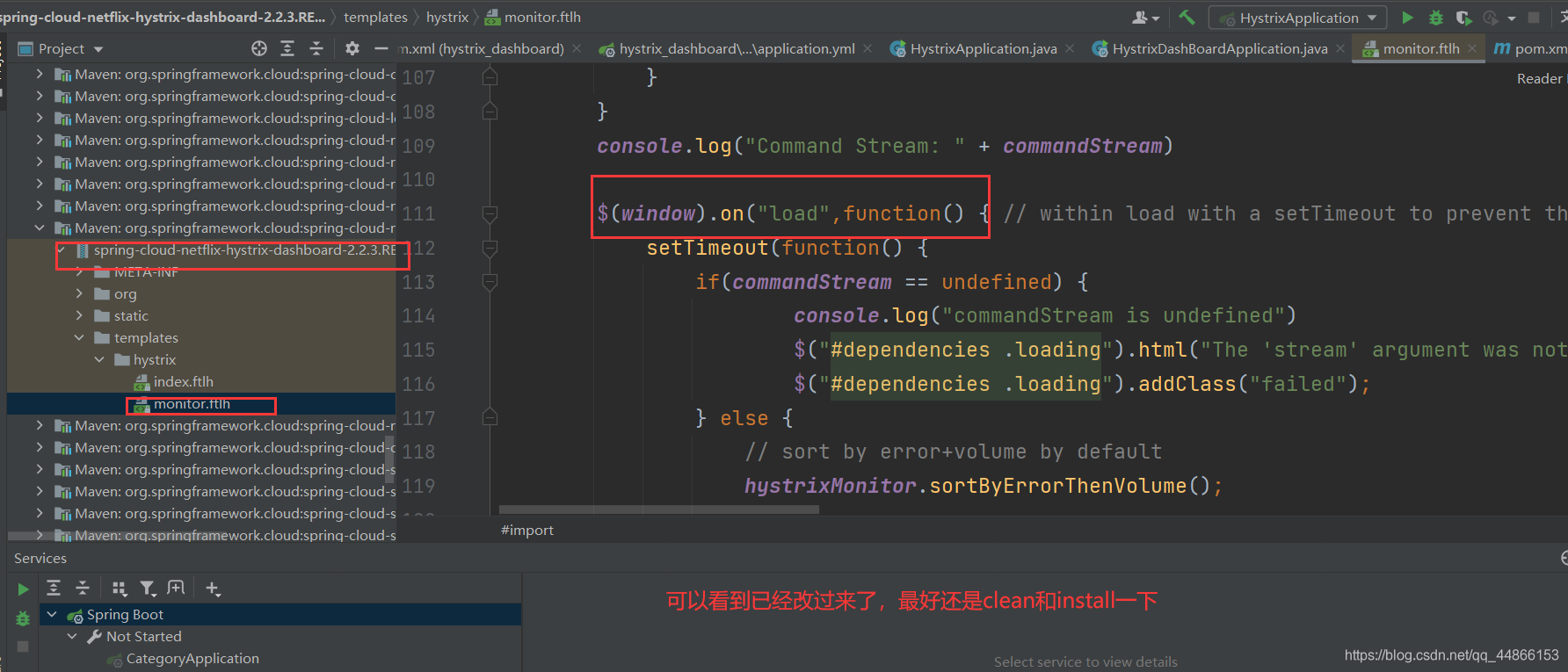The image size is (1568, 672).
Task: Open Project panel gear settings
Action: coord(352,48)
